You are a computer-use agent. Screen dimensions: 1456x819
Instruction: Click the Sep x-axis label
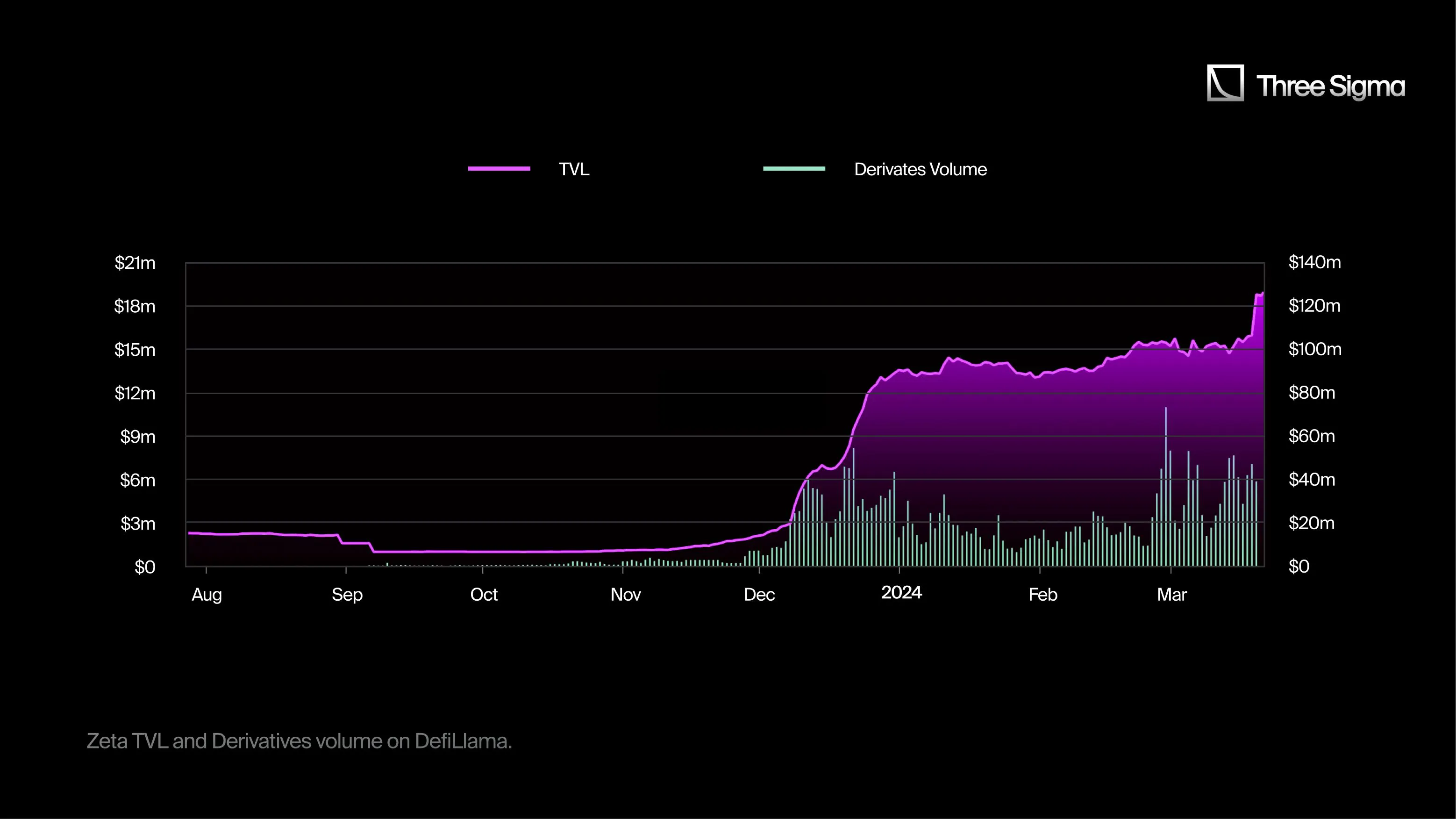click(347, 595)
